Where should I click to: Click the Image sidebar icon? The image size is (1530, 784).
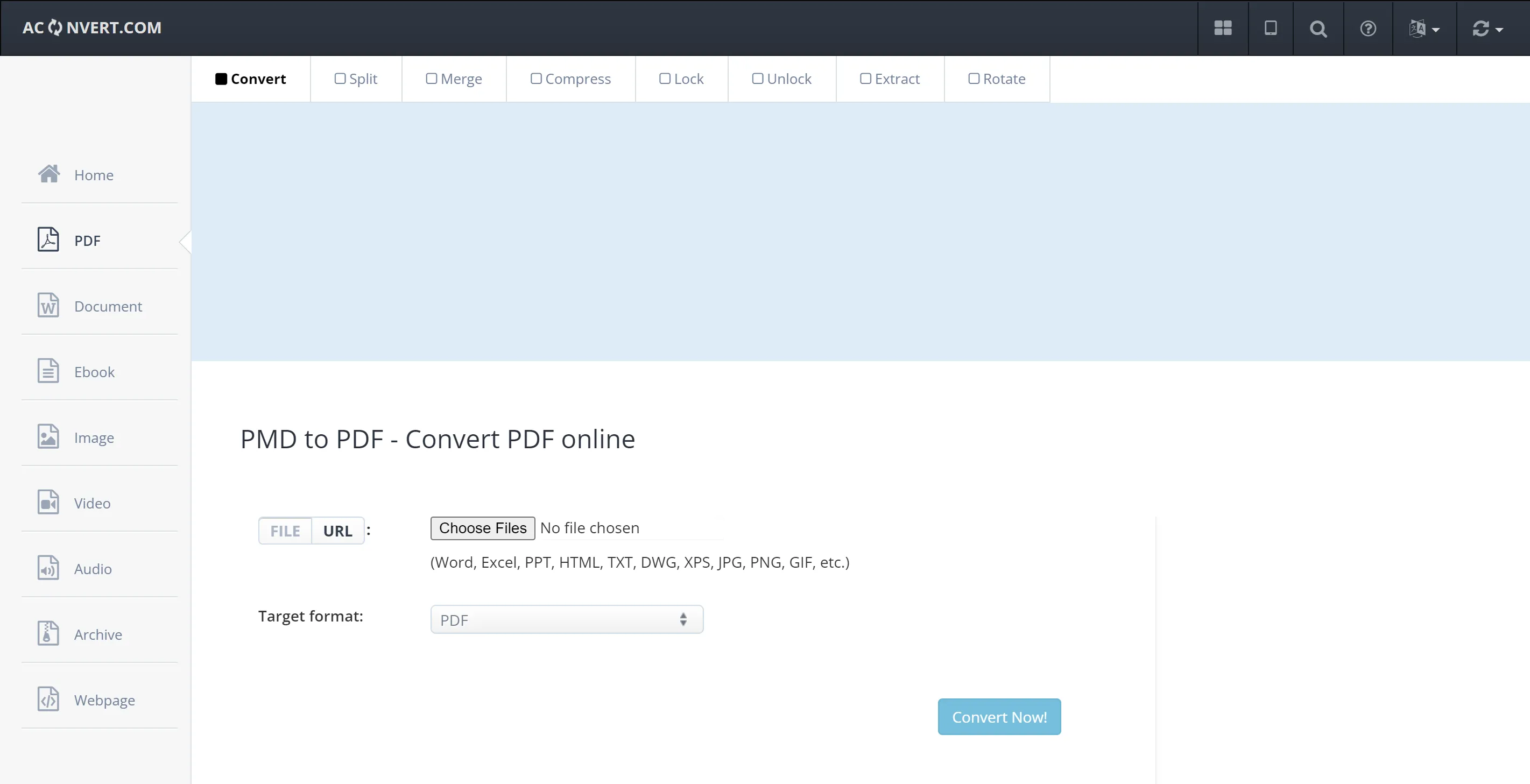click(47, 436)
